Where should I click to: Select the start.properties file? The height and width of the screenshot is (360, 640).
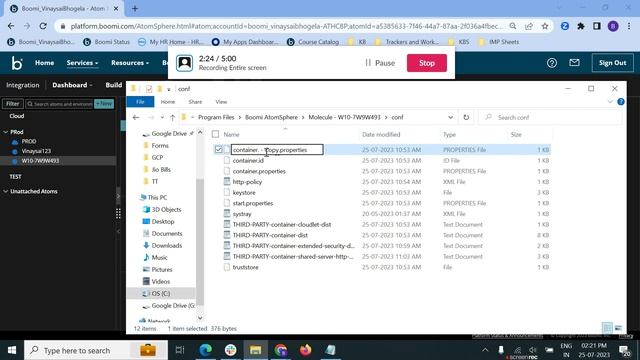253,203
